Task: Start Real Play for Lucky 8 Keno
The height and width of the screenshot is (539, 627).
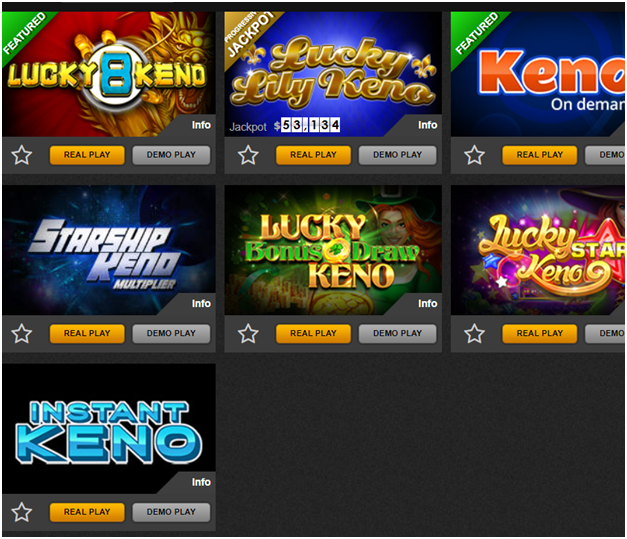Action: coord(87,155)
